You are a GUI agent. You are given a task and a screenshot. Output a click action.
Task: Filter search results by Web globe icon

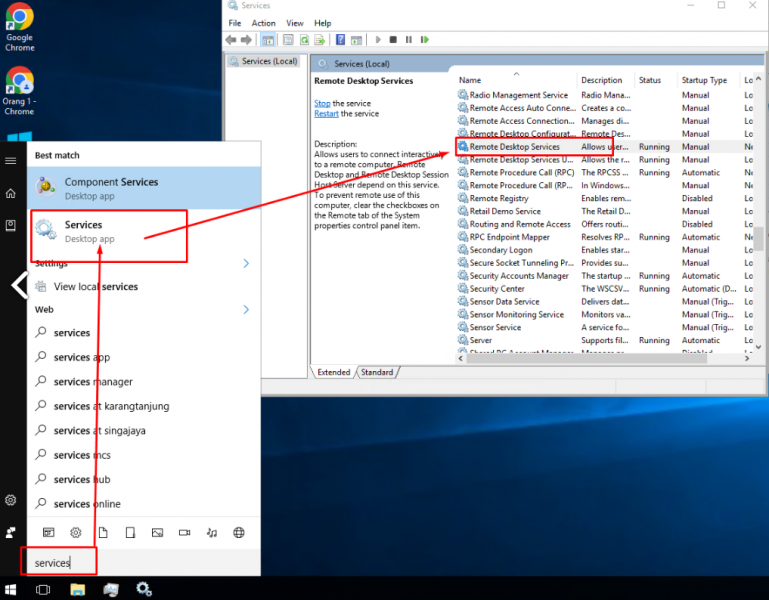click(x=238, y=533)
